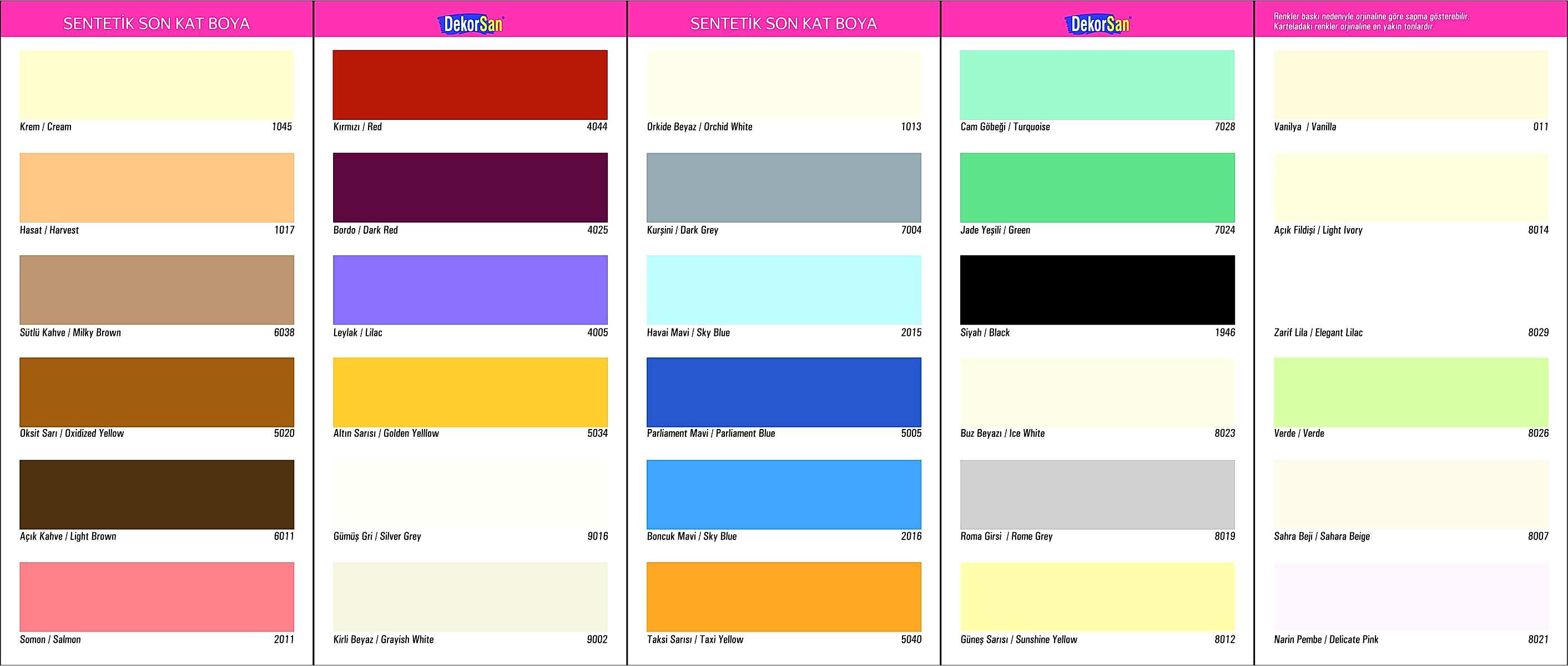Select the Verde color swatch
The width and height of the screenshot is (1568, 666).
coord(1410,392)
